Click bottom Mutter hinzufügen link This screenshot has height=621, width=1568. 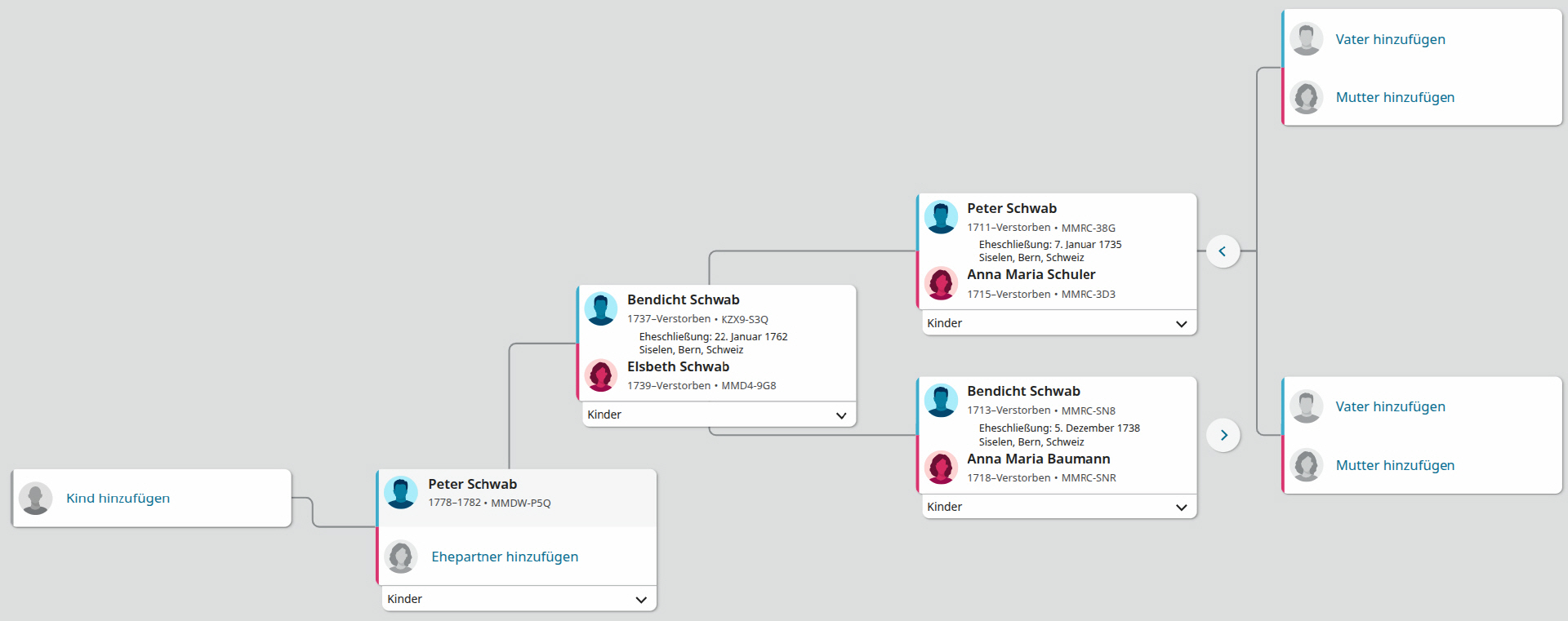tap(1395, 465)
